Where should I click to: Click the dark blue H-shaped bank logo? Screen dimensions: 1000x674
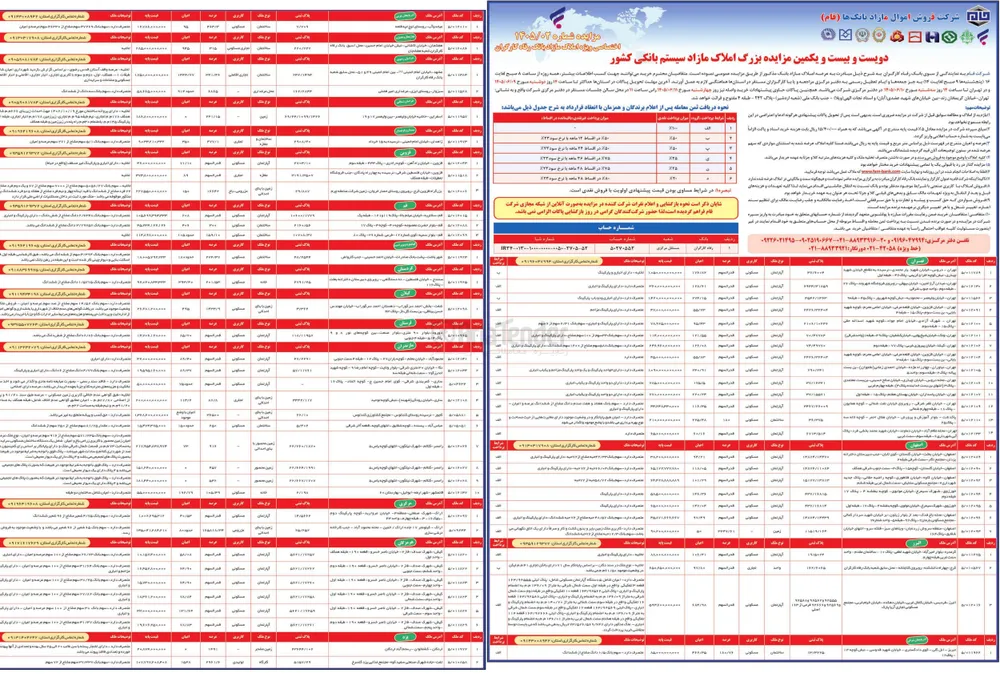click(933, 36)
